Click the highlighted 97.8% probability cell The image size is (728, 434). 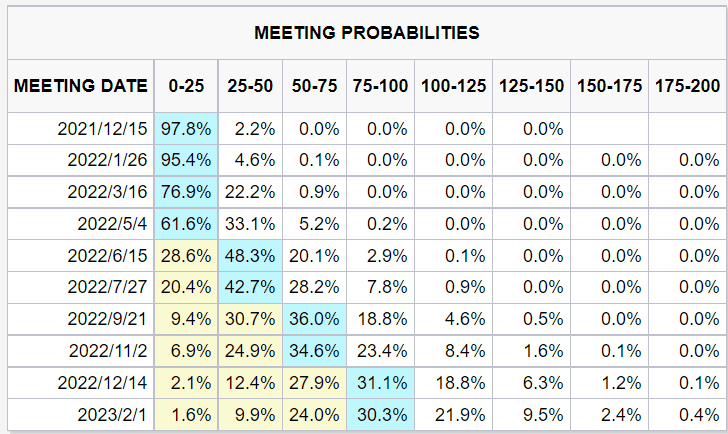click(x=186, y=129)
